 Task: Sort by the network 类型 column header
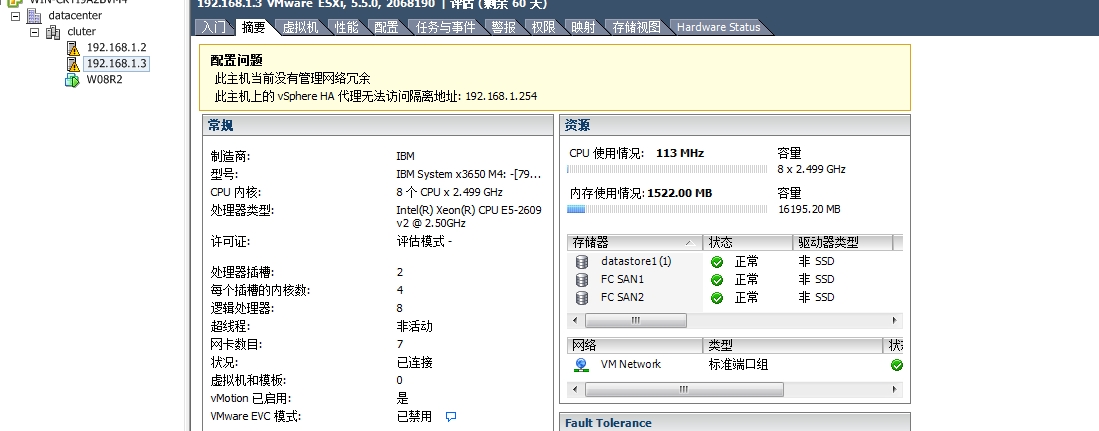tap(793, 346)
